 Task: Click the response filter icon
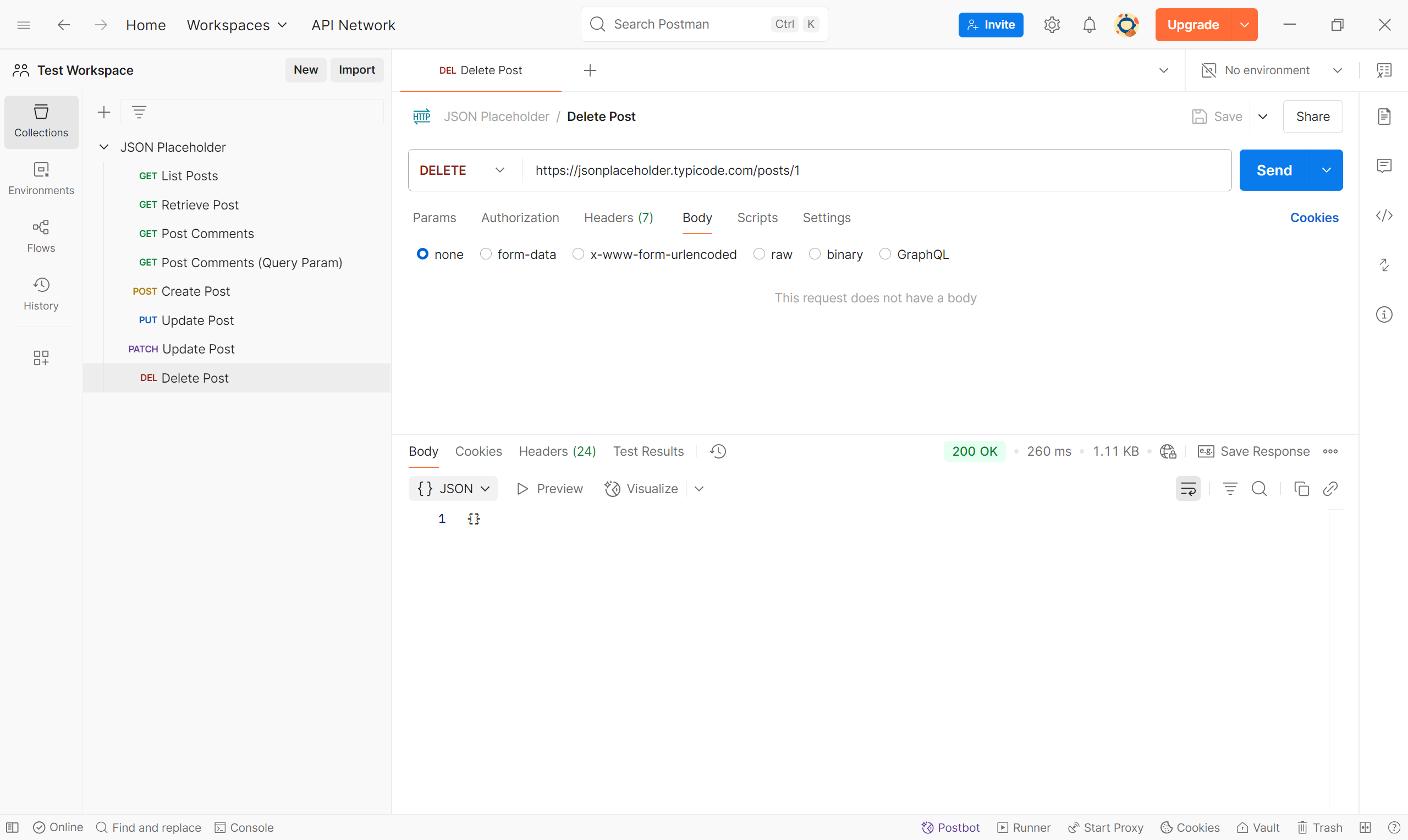point(1230,489)
